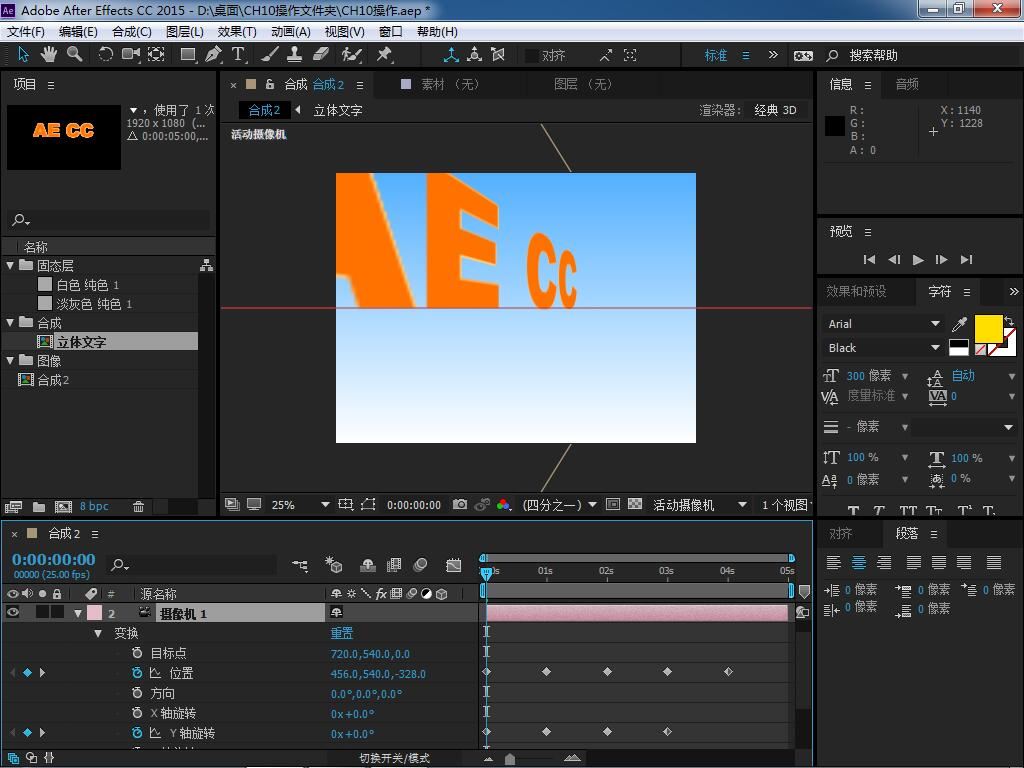Delete selected project item with trash icon

click(138, 506)
